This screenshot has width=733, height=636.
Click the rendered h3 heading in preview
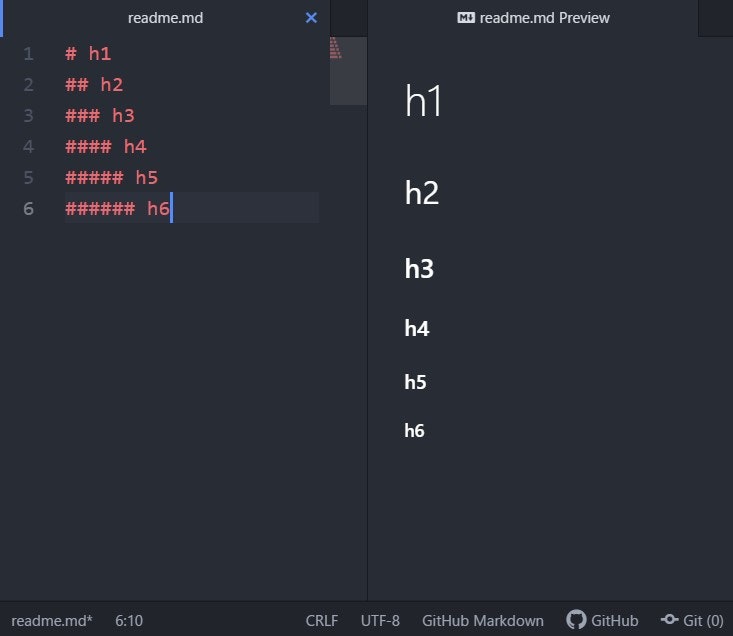pos(419,269)
